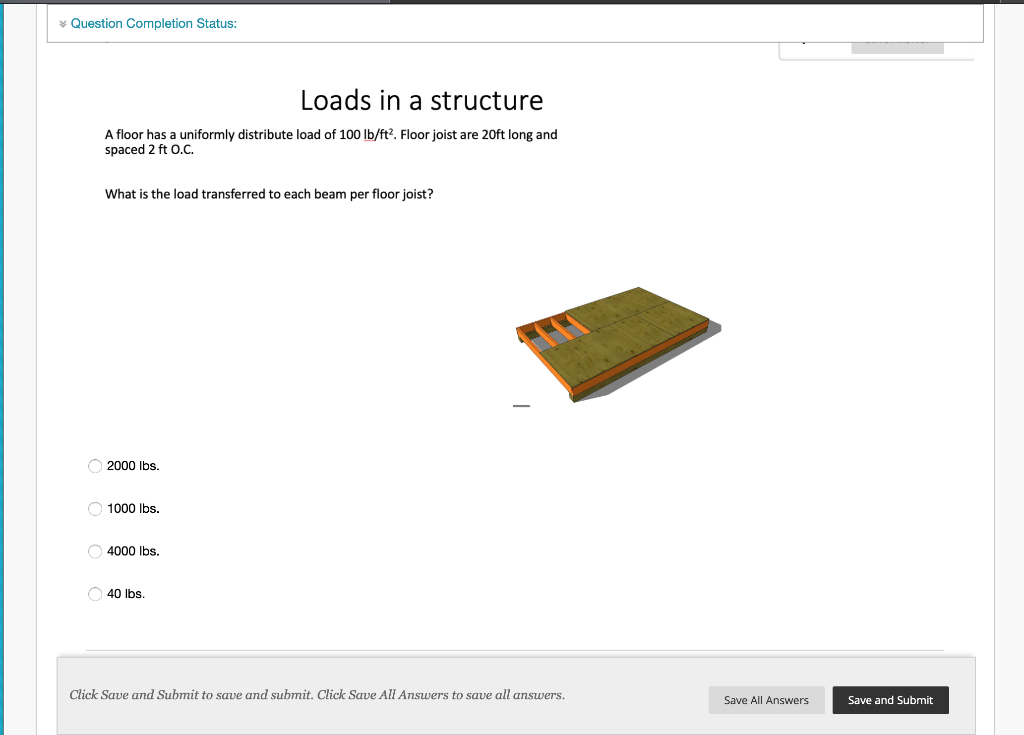1024x735 pixels.
Task: Select the 2000 lbs. answer option
Action: tap(94, 466)
